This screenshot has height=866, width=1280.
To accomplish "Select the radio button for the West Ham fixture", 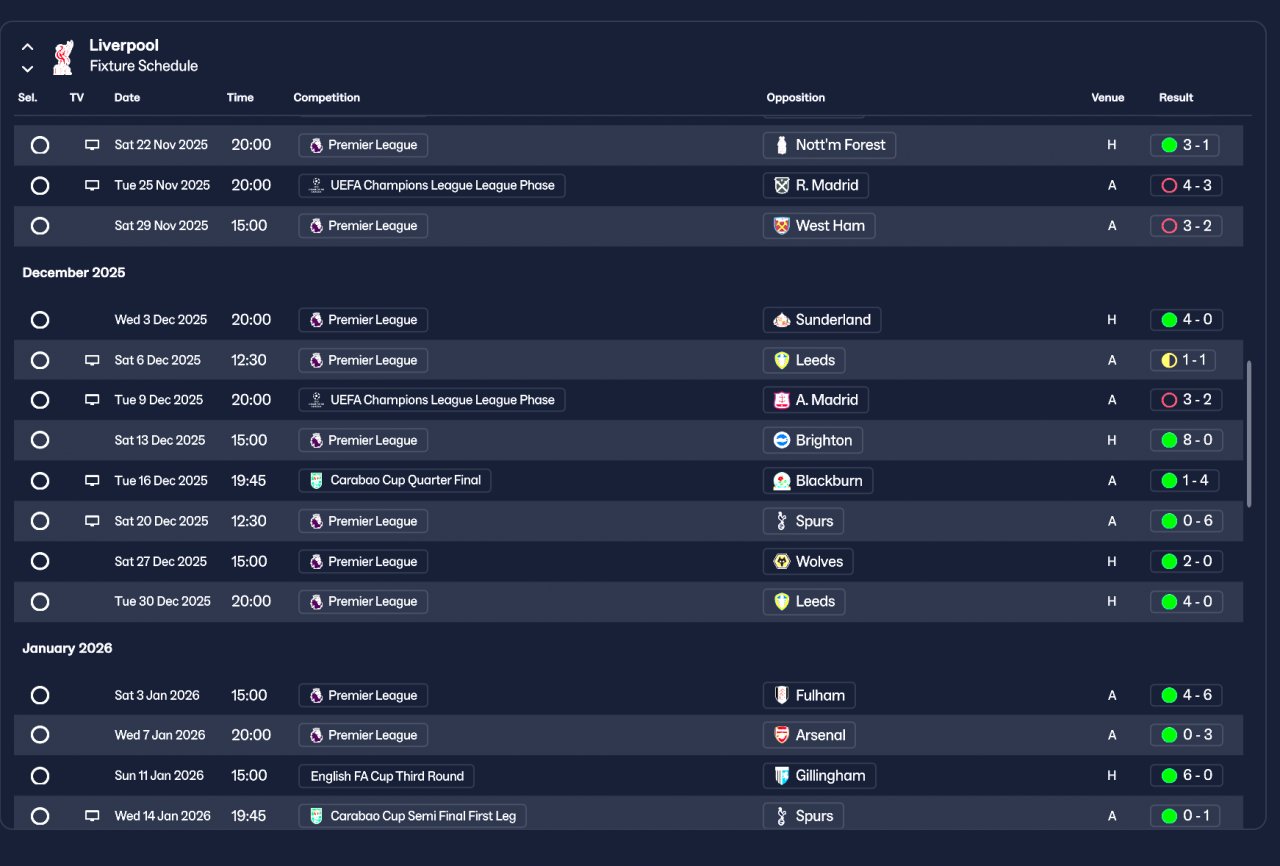I will 40,226.
